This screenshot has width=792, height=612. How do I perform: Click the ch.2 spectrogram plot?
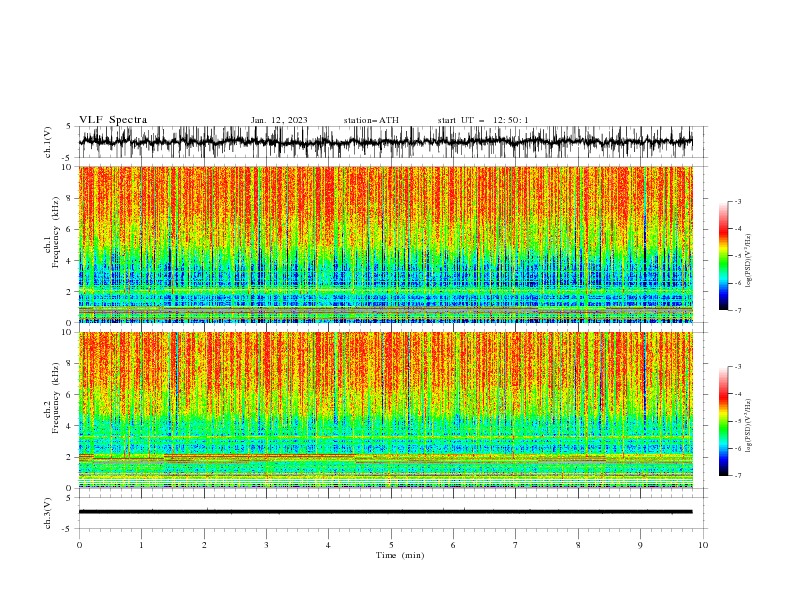tap(385, 410)
